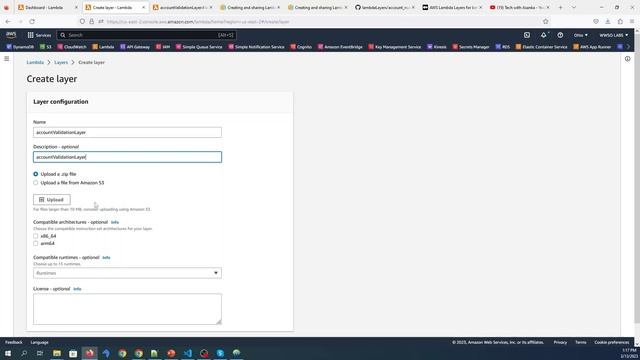Image resolution: width=640 pixels, height=360 pixels.
Task: Select Upload a file from Amazon S3
Action: point(36,183)
